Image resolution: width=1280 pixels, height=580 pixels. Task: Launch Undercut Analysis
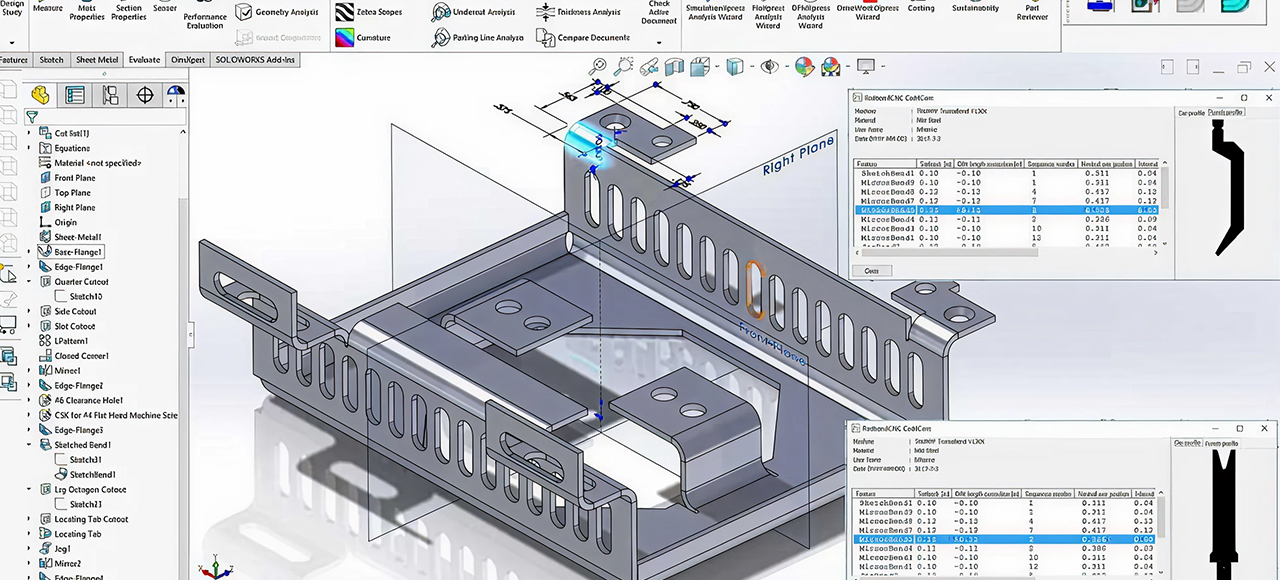click(x=441, y=12)
